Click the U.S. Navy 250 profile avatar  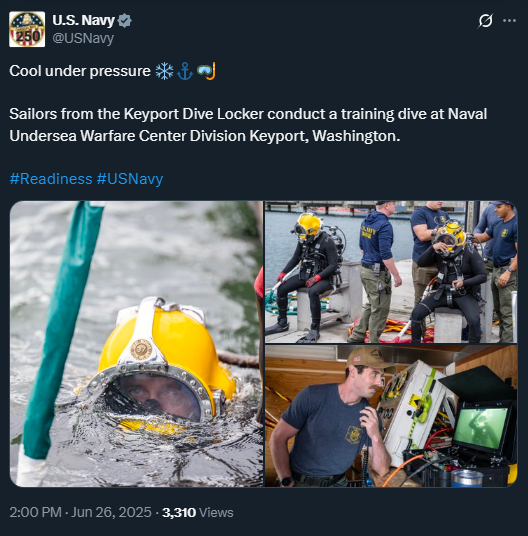tap(27, 29)
